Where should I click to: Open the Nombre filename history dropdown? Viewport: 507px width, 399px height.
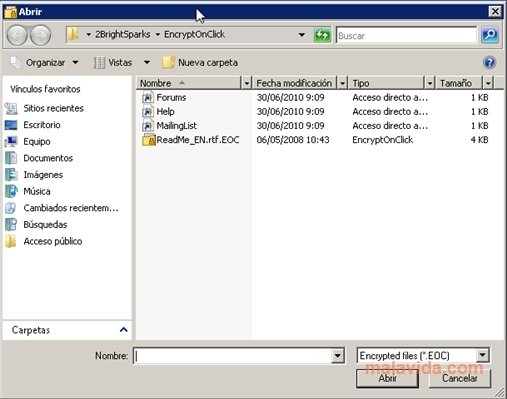(x=337, y=356)
